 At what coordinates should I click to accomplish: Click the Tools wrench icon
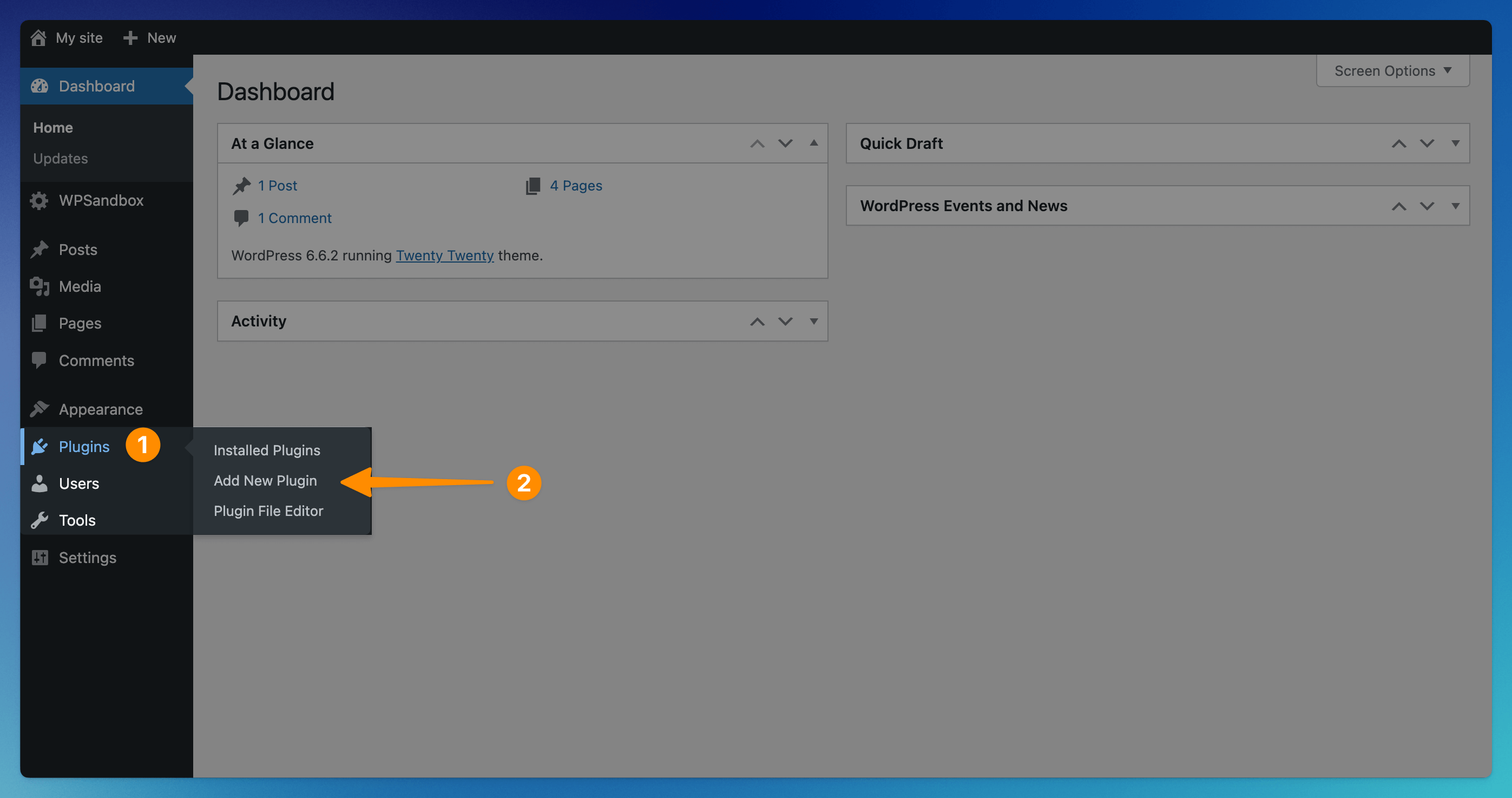40,520
